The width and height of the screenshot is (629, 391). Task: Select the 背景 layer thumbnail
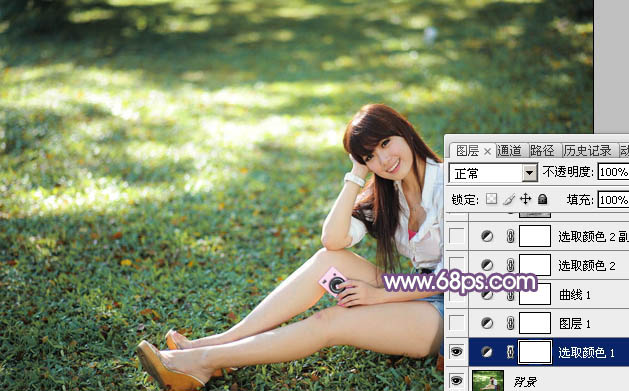[x=488, y=381]
